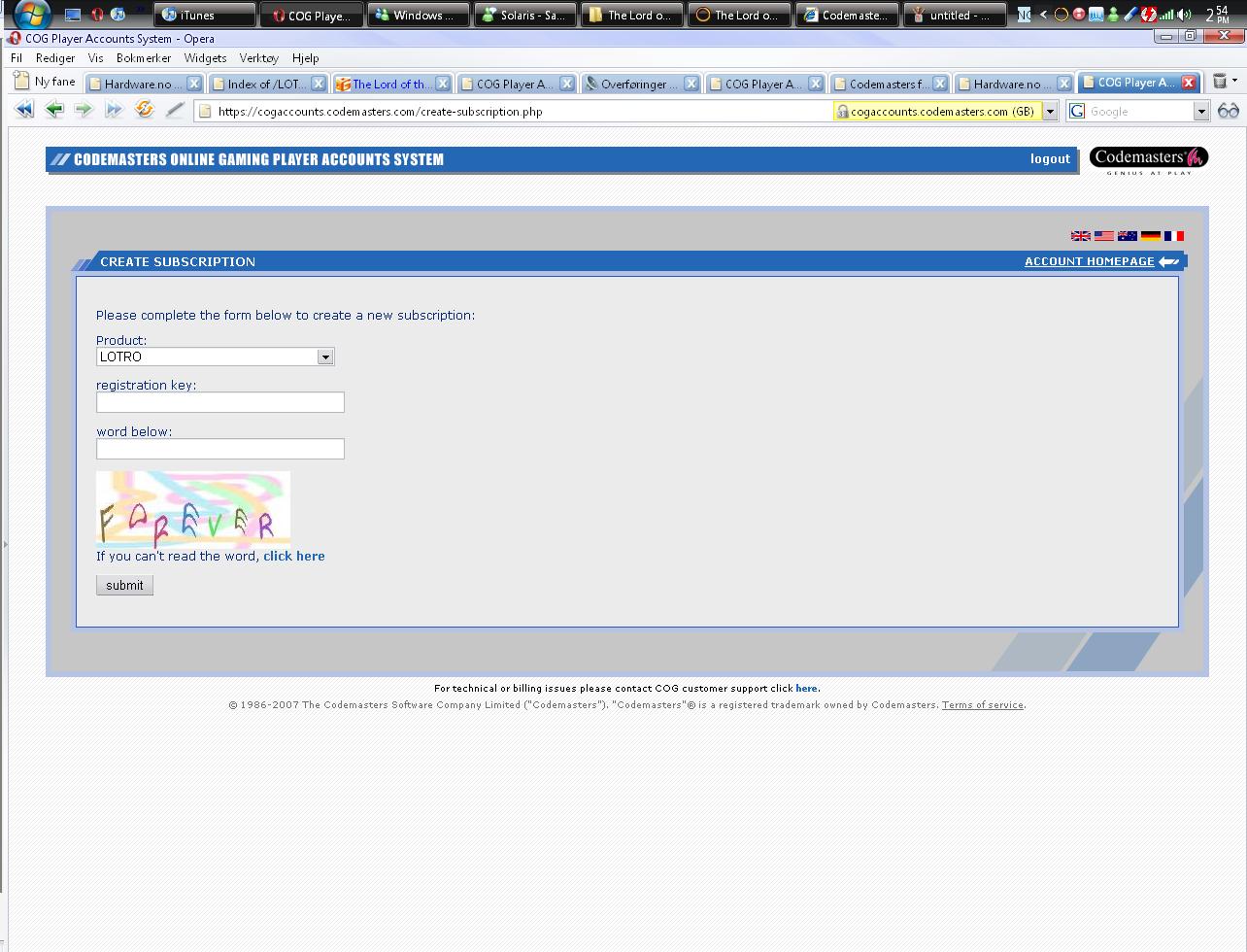Switch to the Overføringer tab
Image resolution: width=1247 pixels, height=952 pixels.
point(640,84)
